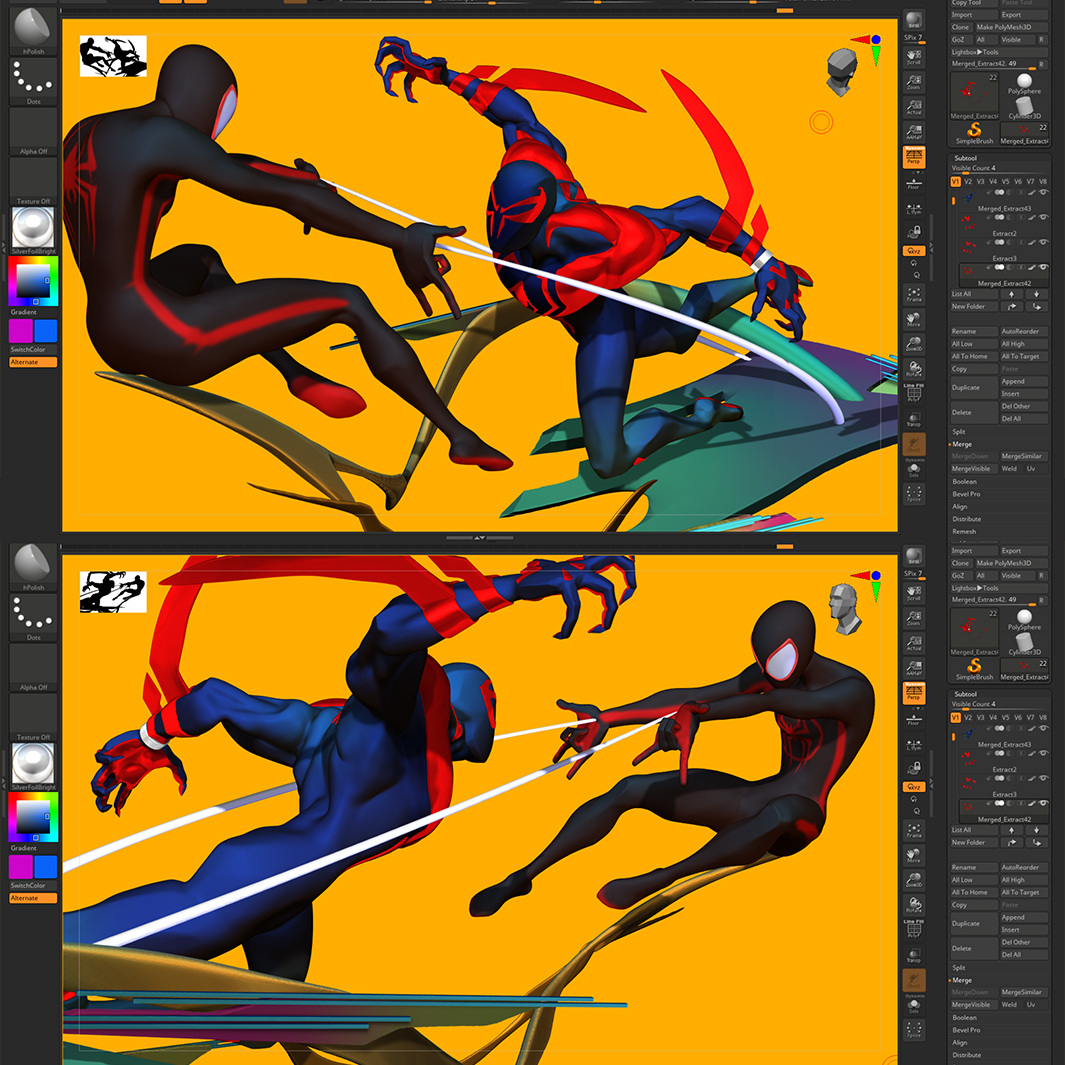Open the Dots stroke picker in top view

click(33, 82)
